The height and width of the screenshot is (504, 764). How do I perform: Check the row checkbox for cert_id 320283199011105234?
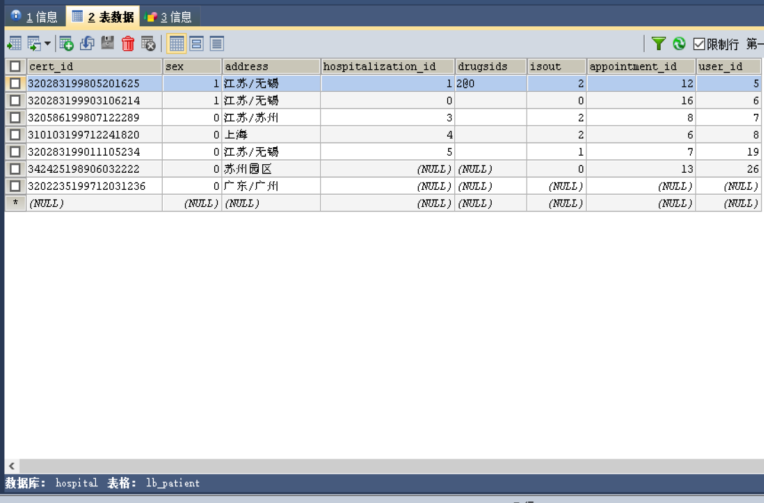[x=15, y=152]
